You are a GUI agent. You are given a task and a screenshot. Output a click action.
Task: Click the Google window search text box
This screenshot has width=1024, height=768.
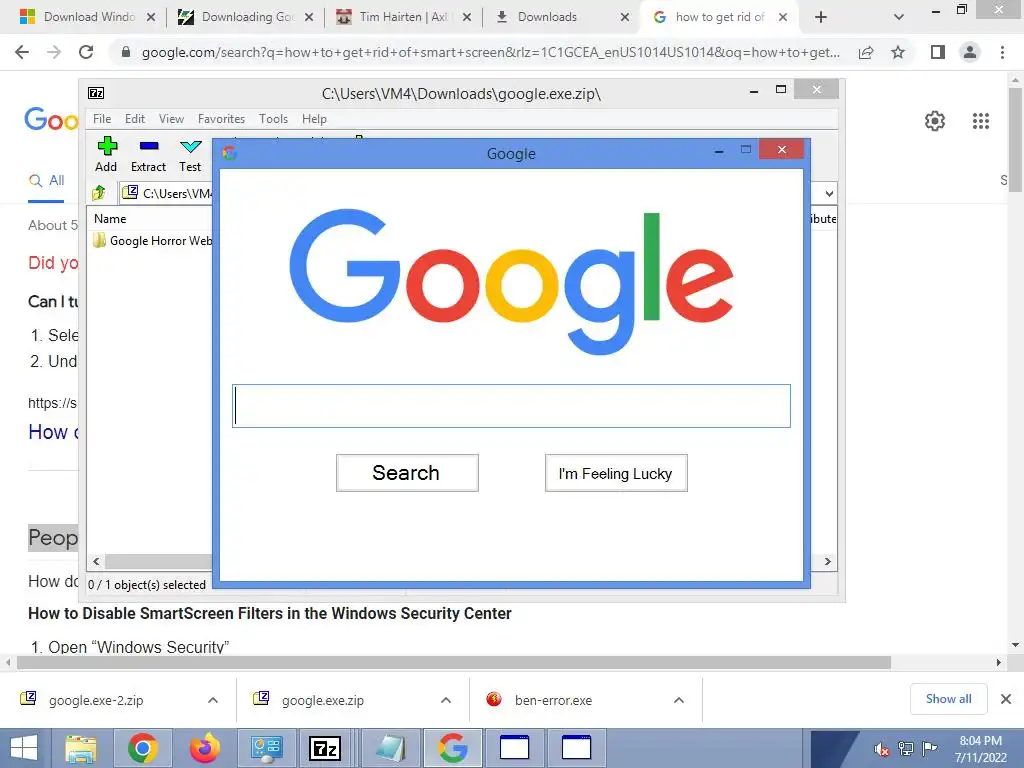coord(511,406)
